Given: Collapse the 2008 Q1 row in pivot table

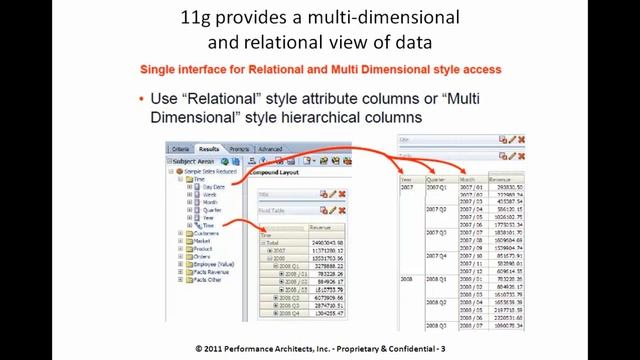Looking at the screenshot, I should tap(276, 267).
